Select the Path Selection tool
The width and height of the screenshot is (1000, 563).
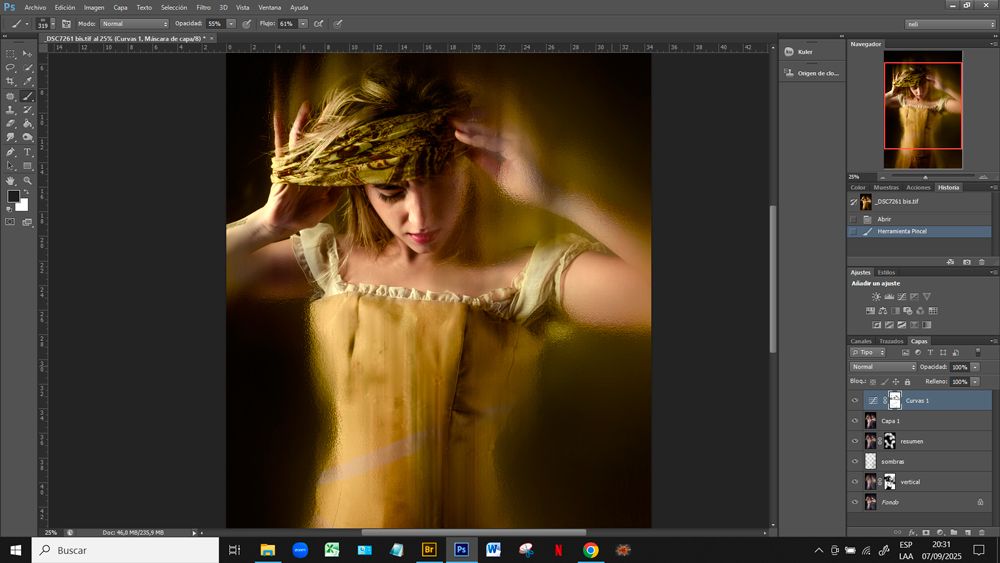tap(10, 166)
